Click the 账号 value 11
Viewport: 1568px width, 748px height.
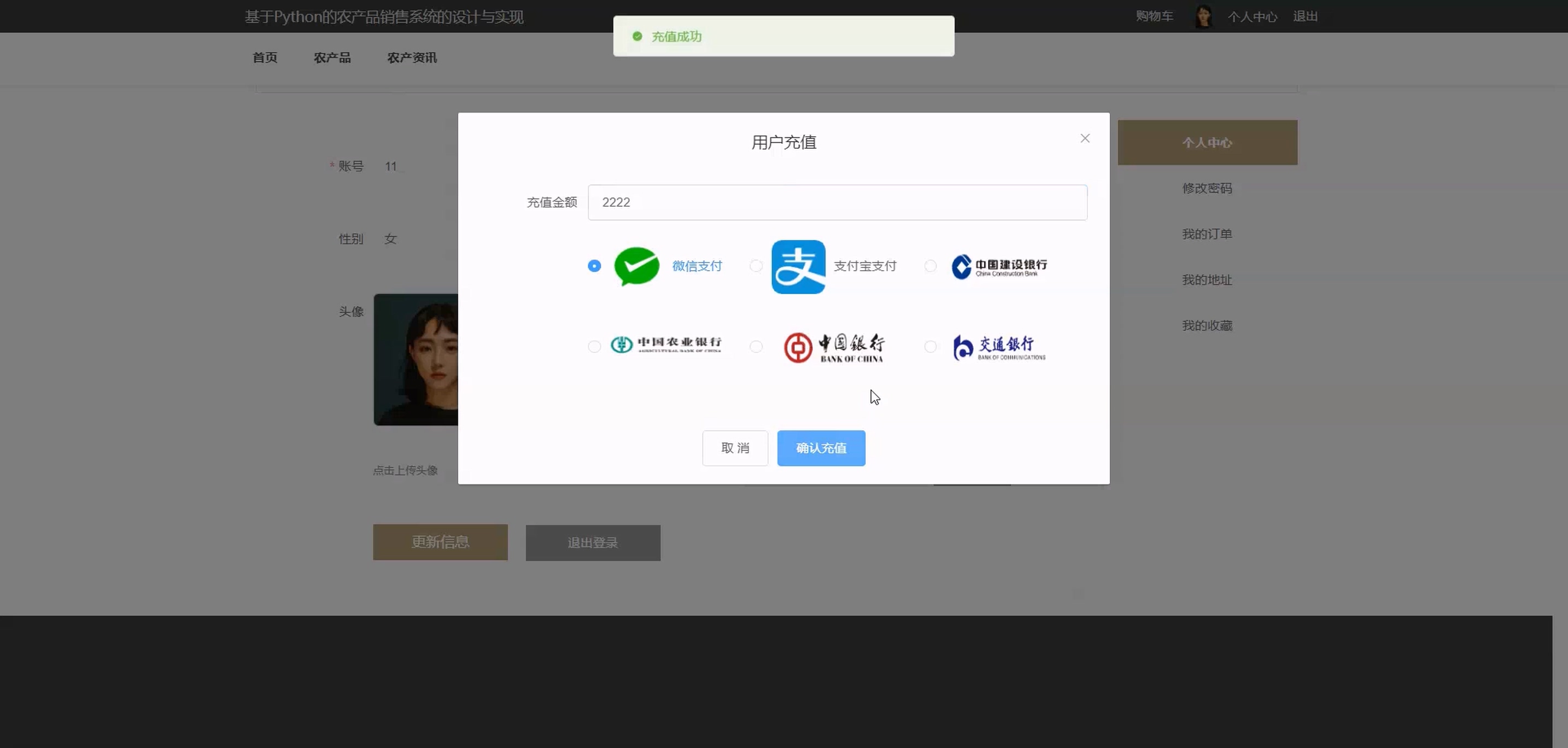pyautogui.click(x=391, y=166)
